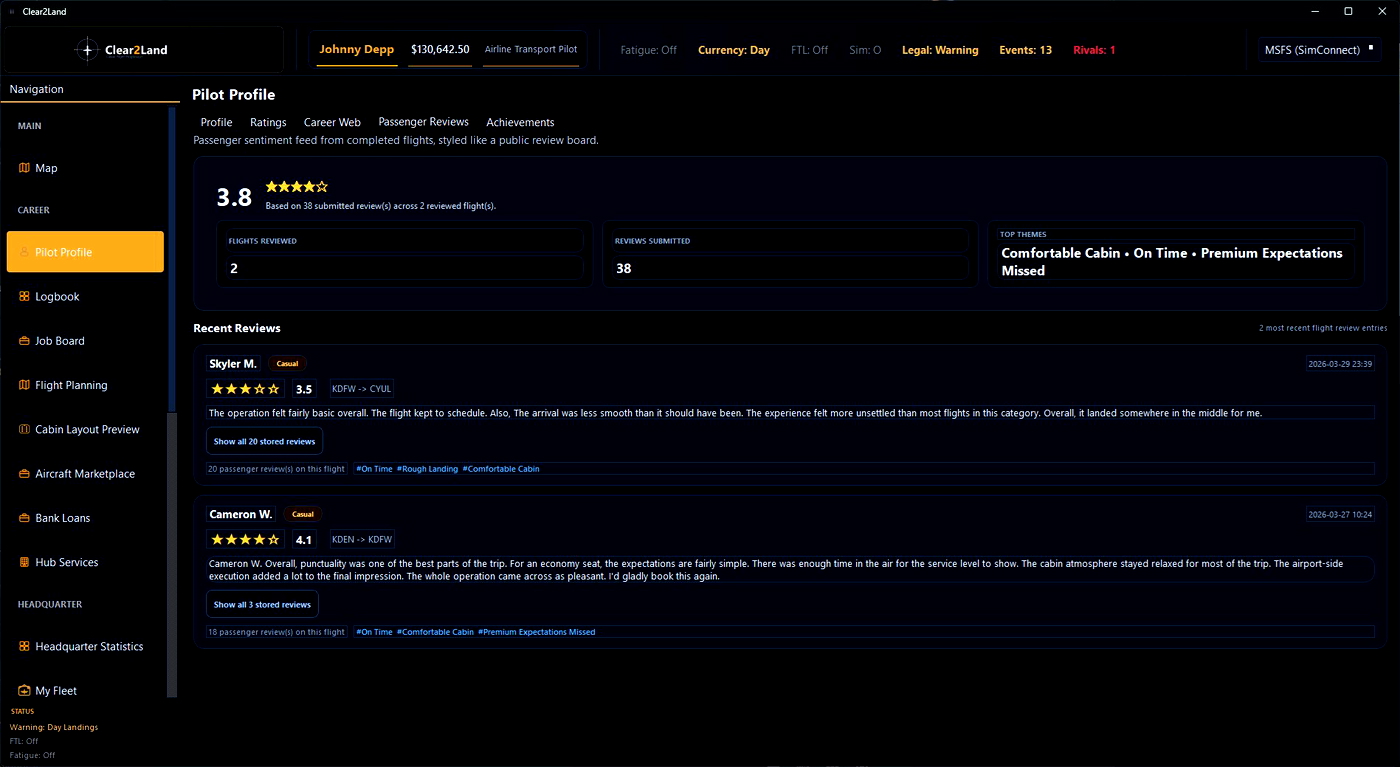
Task: Show all 3 stored reviews
Action: click(x=262, y=604)
